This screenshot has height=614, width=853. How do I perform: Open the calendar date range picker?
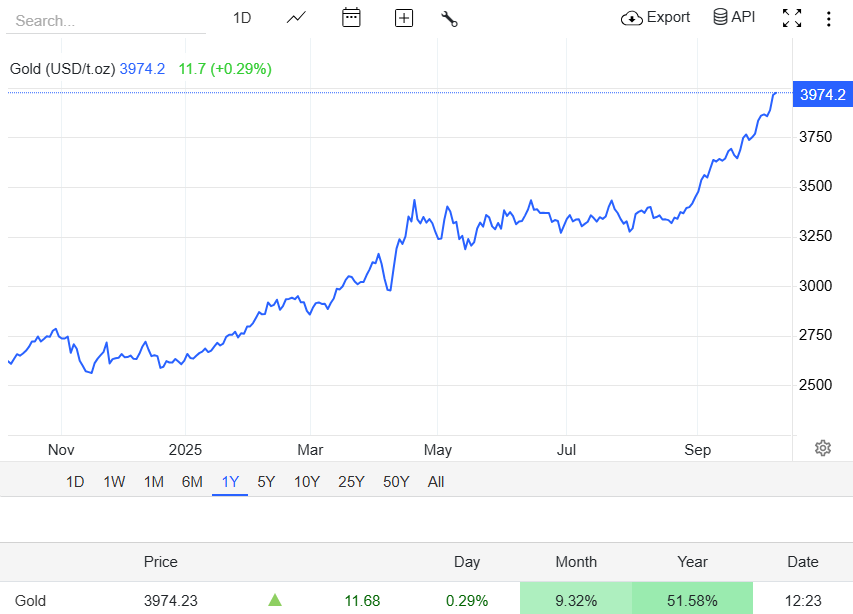[351, 18]
